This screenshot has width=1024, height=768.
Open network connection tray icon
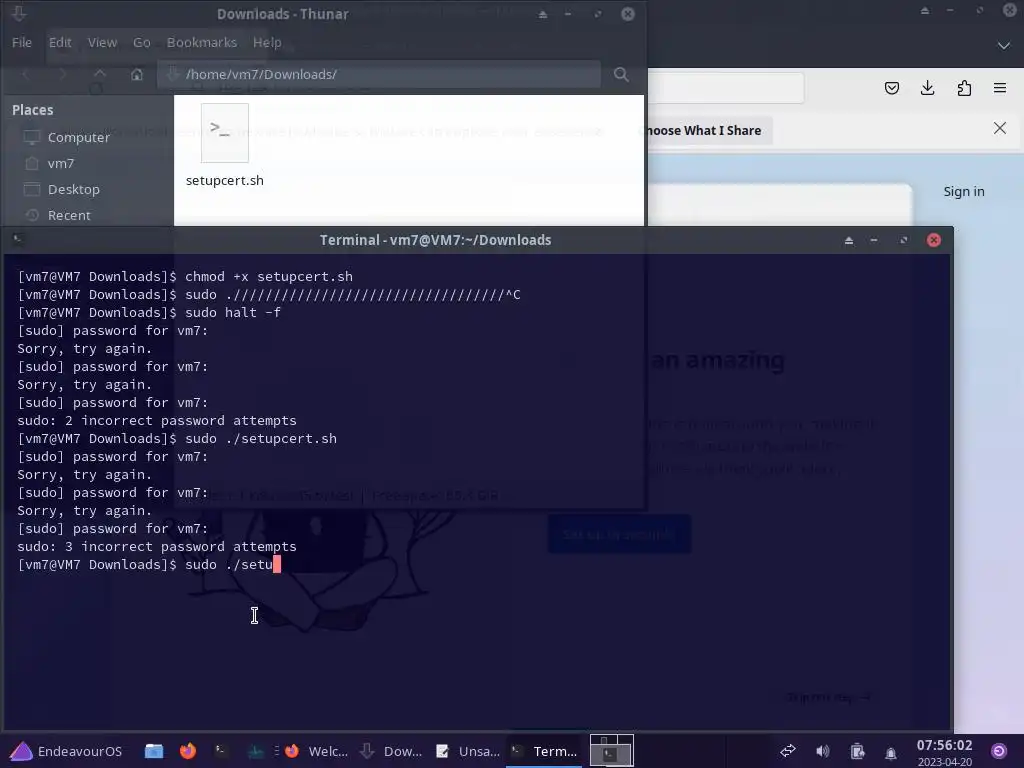tap(788, 751)
